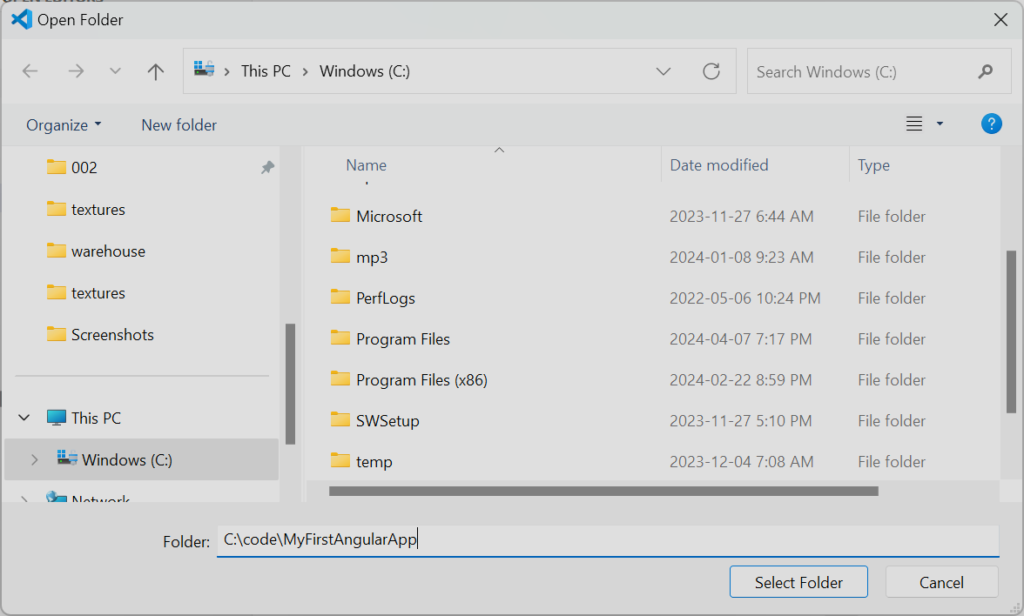Click the view layout icon
Viewport: 1024px width, 616px height.
914,124
